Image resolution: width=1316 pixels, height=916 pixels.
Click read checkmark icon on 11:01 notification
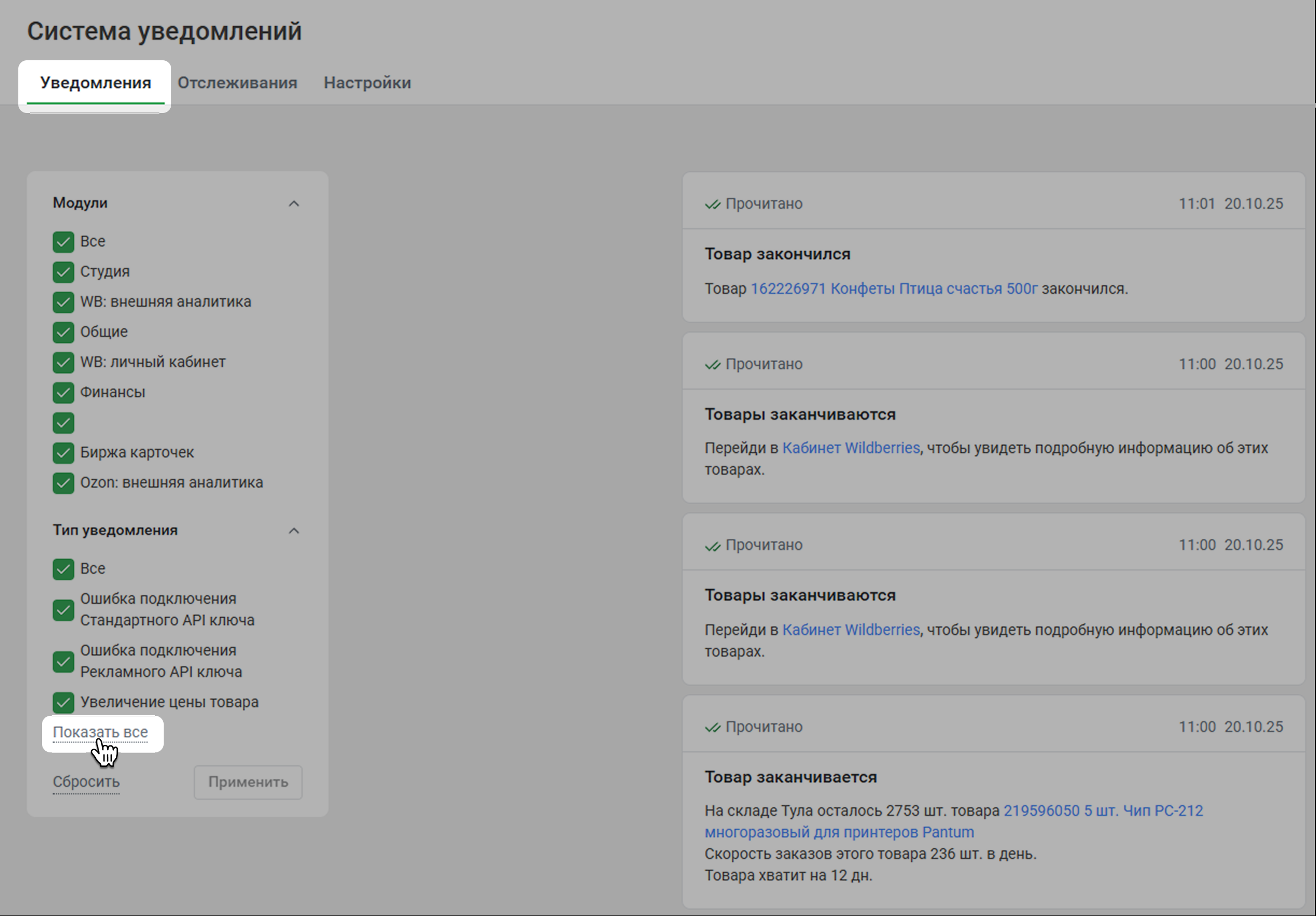(x=712, y=205)
